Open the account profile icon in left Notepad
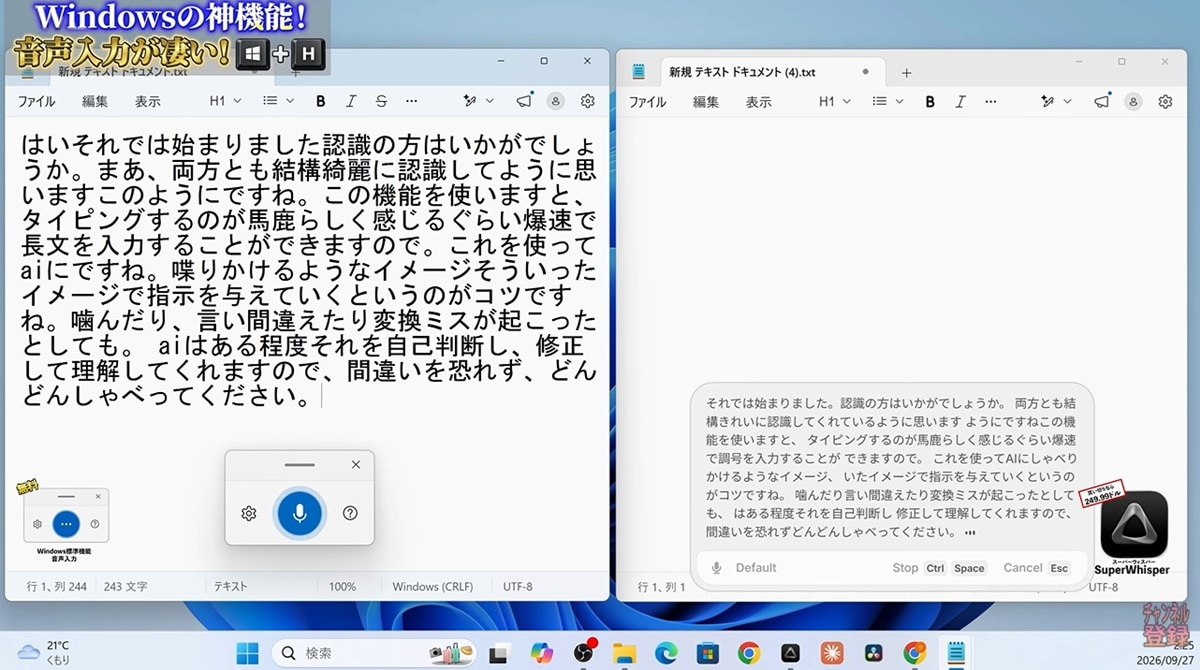 (x=556, y=101)
